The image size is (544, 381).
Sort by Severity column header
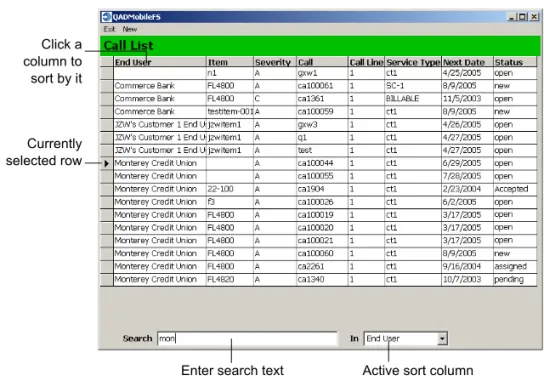[x=275, y=62]
